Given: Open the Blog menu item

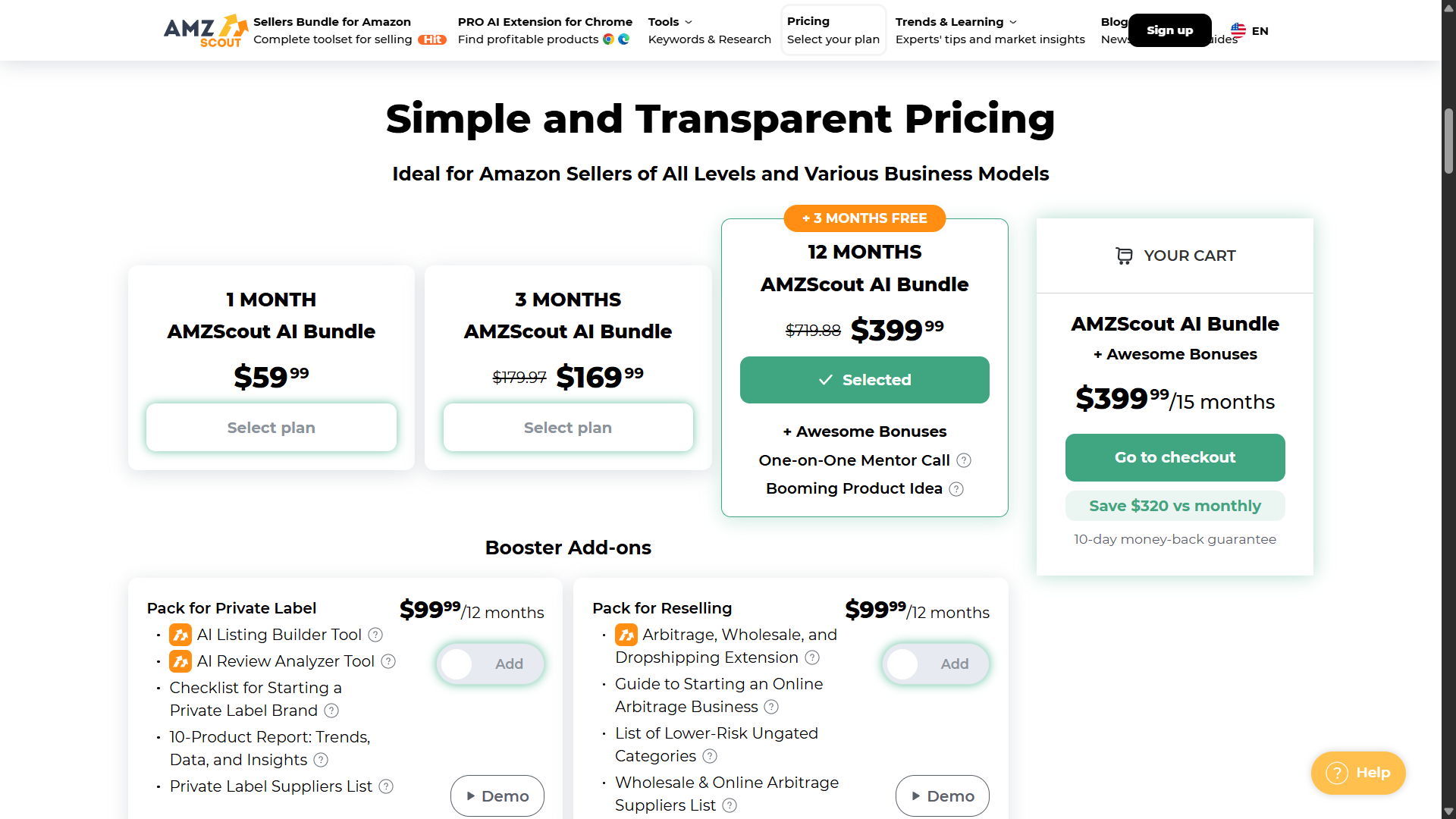Looking at the screenshot, I should (1114, 22).
